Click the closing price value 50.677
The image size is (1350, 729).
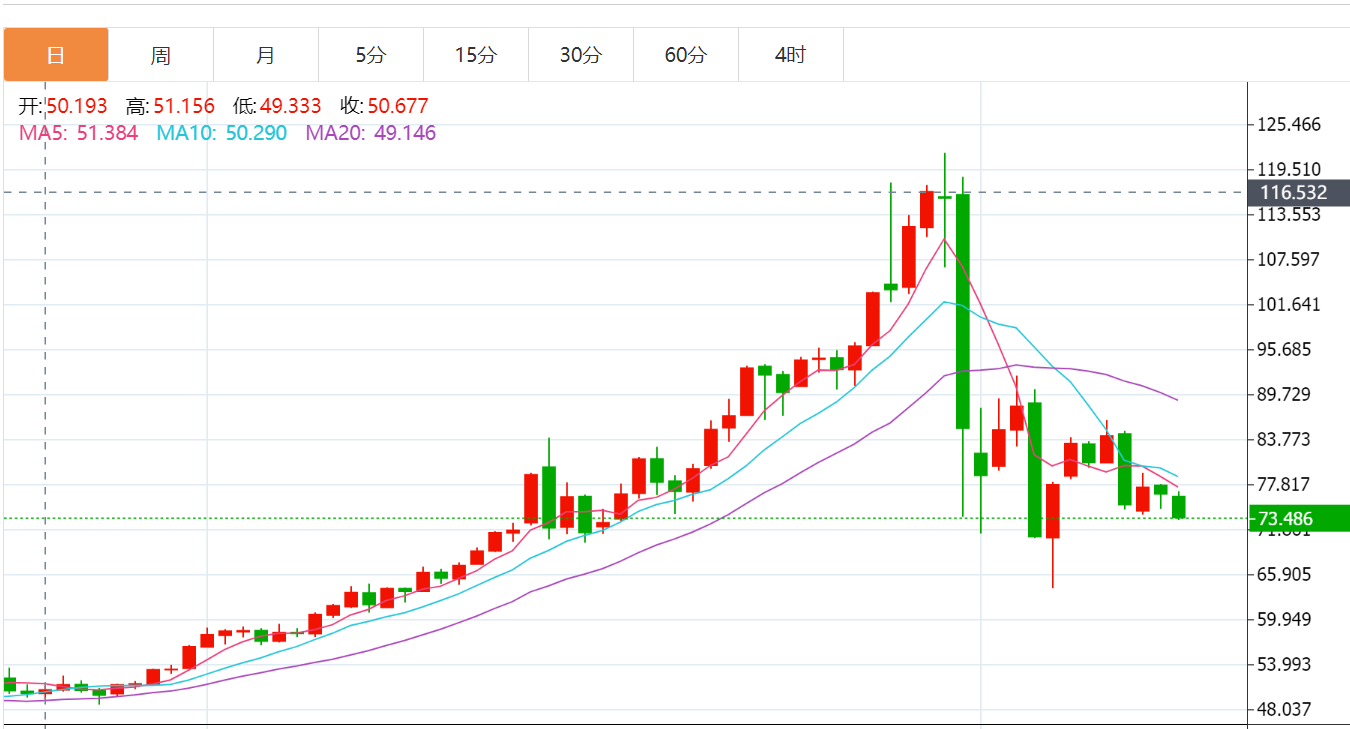click(x=398, y=106)
